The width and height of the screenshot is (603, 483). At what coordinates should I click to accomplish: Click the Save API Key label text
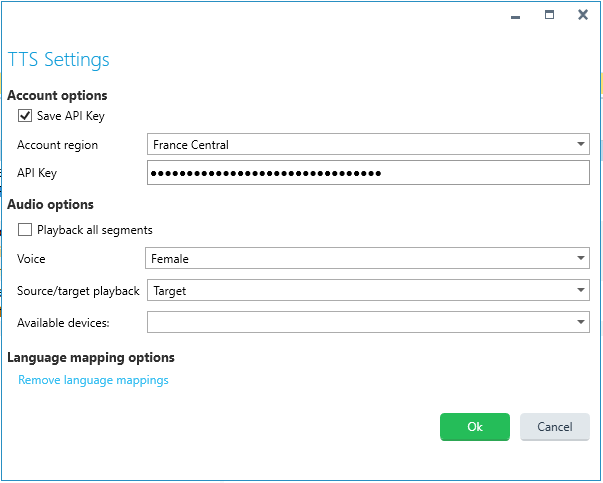click(x=71, y=116)
